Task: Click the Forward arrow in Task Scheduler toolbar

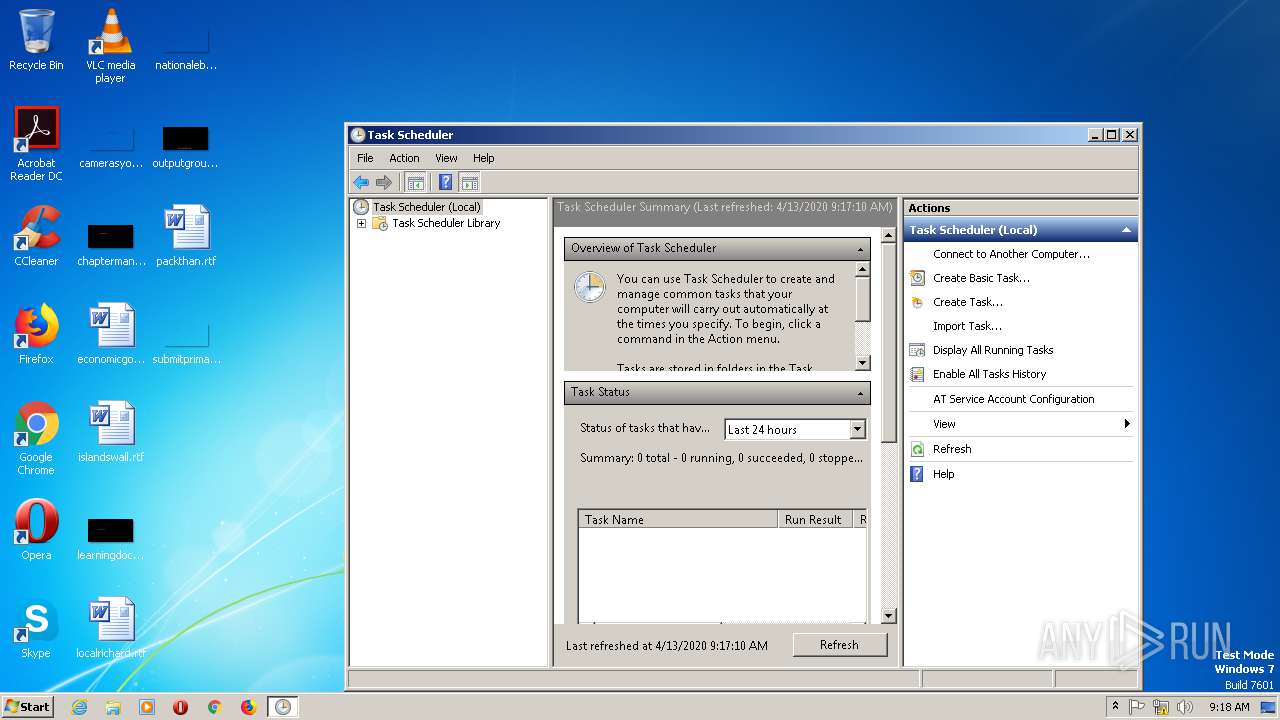Action: tap(384, 182)
